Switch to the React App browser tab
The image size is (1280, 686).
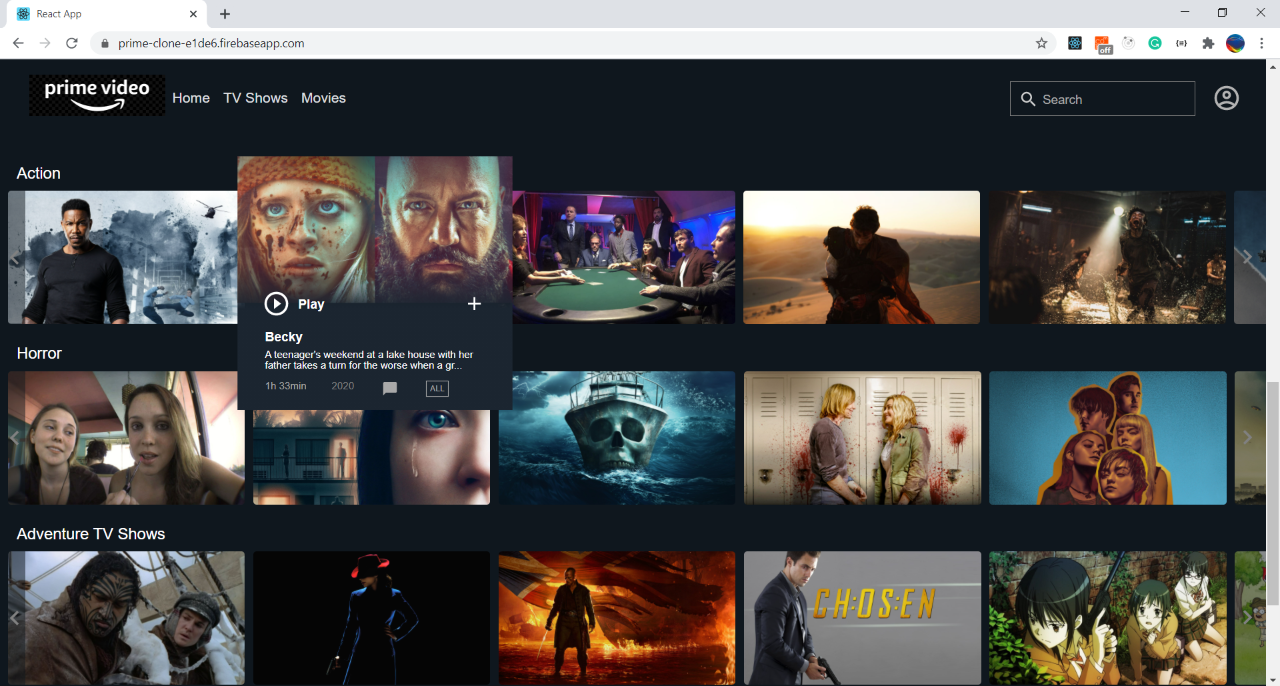(104, 14)
